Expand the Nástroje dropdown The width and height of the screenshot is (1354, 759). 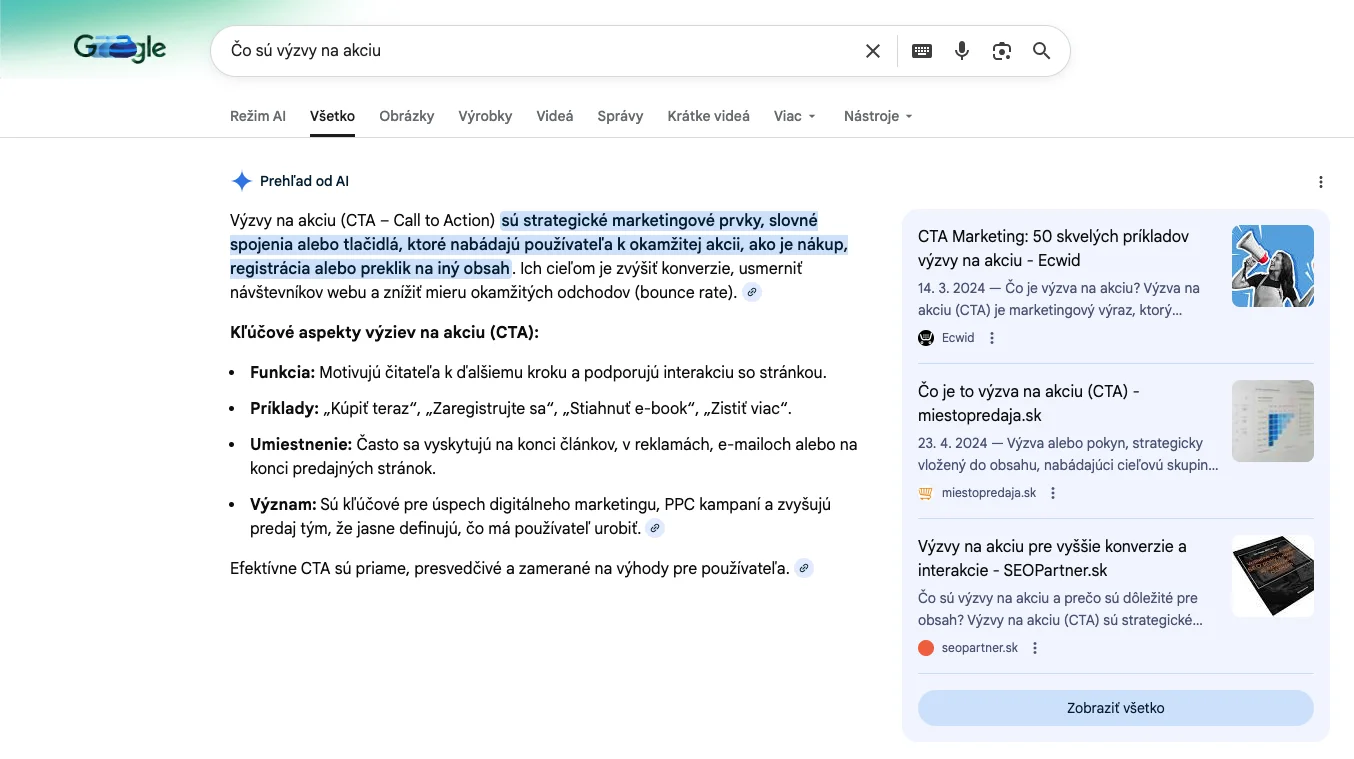coord(878,116)
